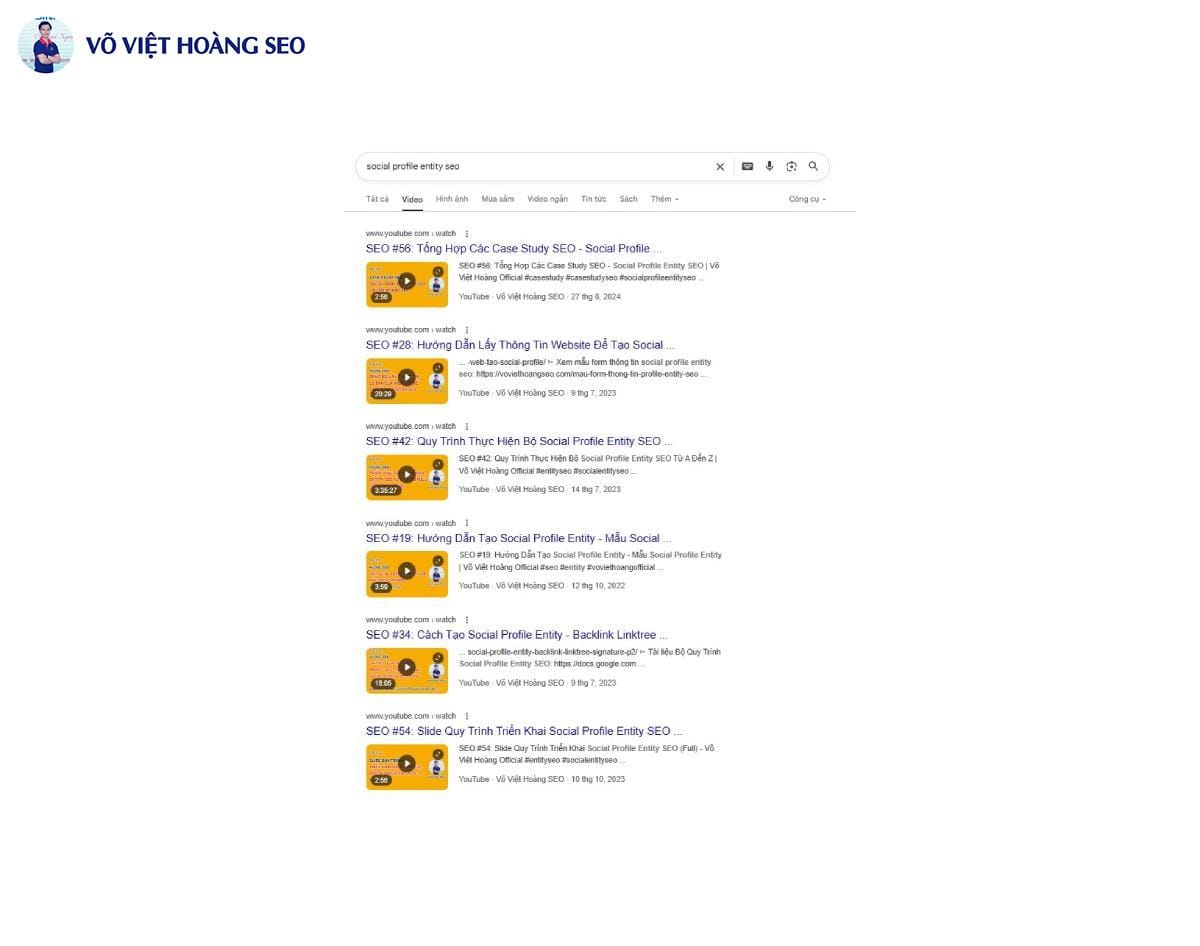Image resolution: width=1200 pixels, height=946 pixels.
Task: Open result 'SEO #54: Slide Quy Trình Triển Khai'
Action: click(524, 731)
